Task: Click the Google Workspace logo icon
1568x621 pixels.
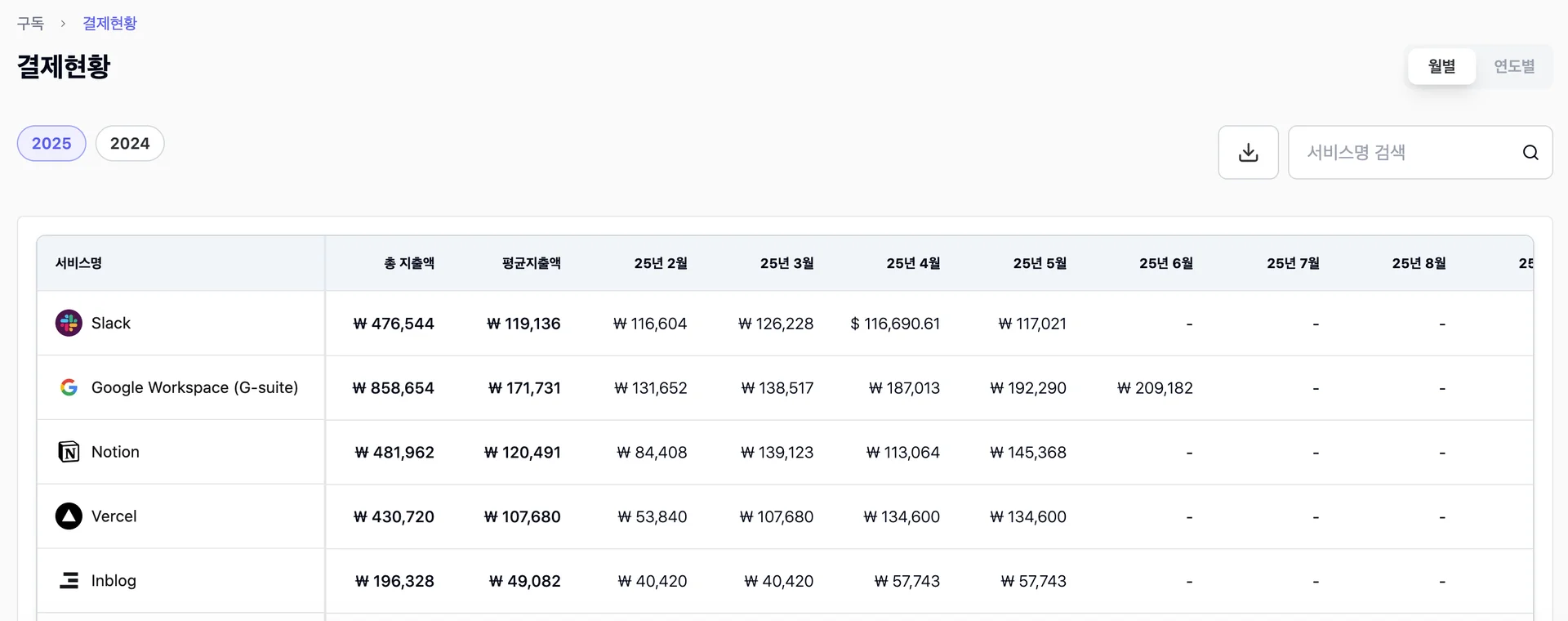Action: pos(69,387)
